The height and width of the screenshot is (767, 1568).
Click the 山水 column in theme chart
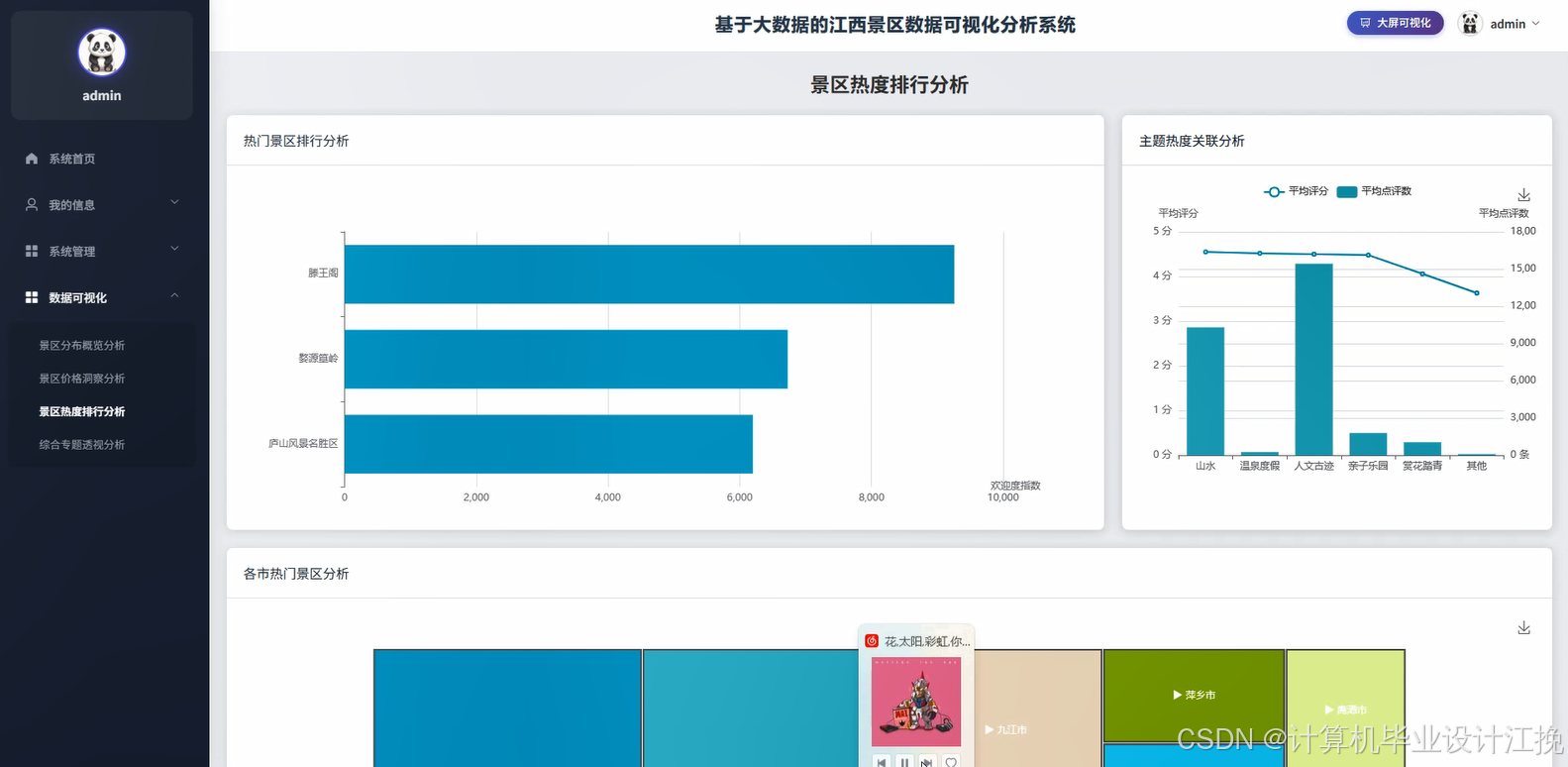1205,390
